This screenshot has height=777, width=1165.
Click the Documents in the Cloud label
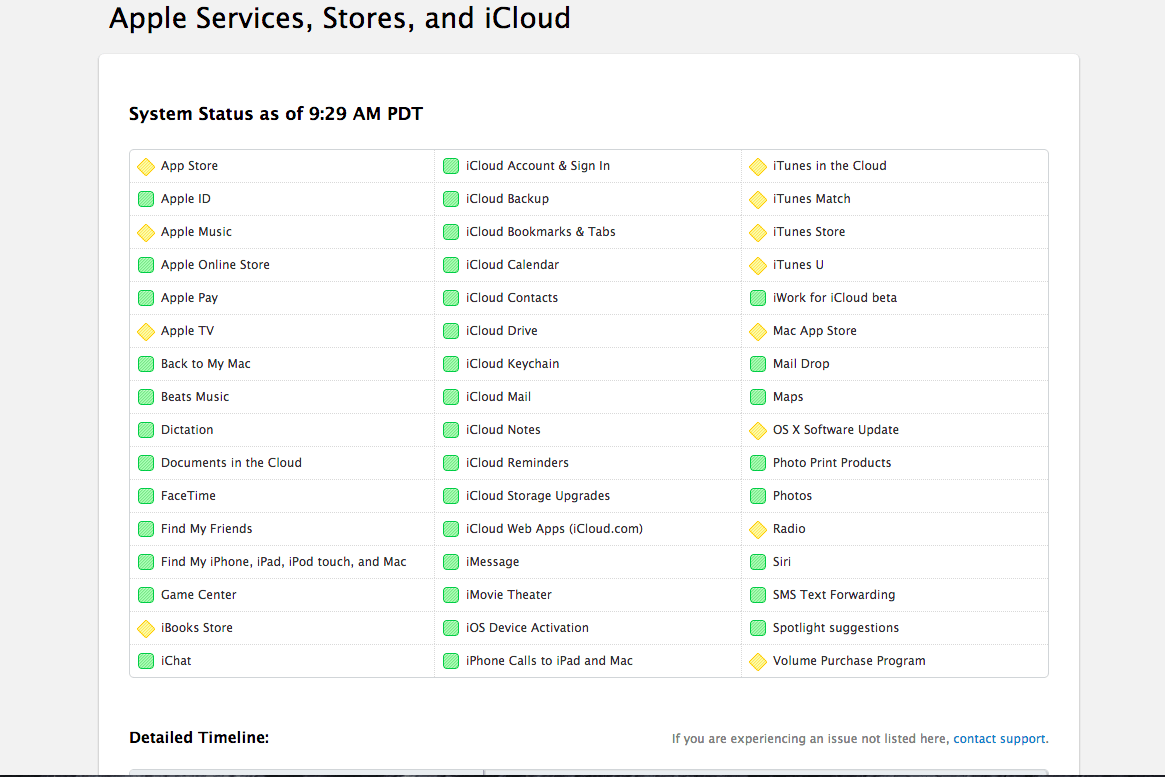pos(231,462)
